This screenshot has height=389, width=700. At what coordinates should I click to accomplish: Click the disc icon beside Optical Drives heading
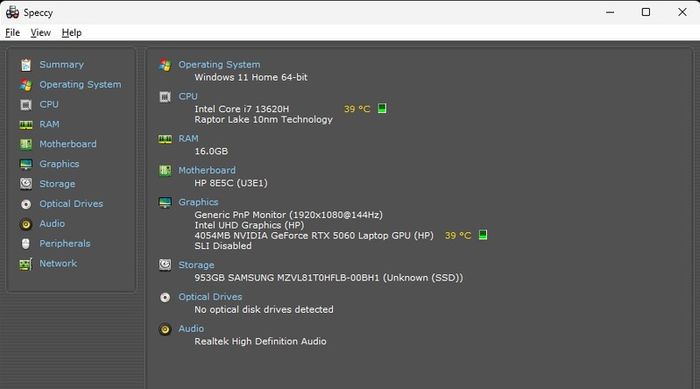(165, 297)
